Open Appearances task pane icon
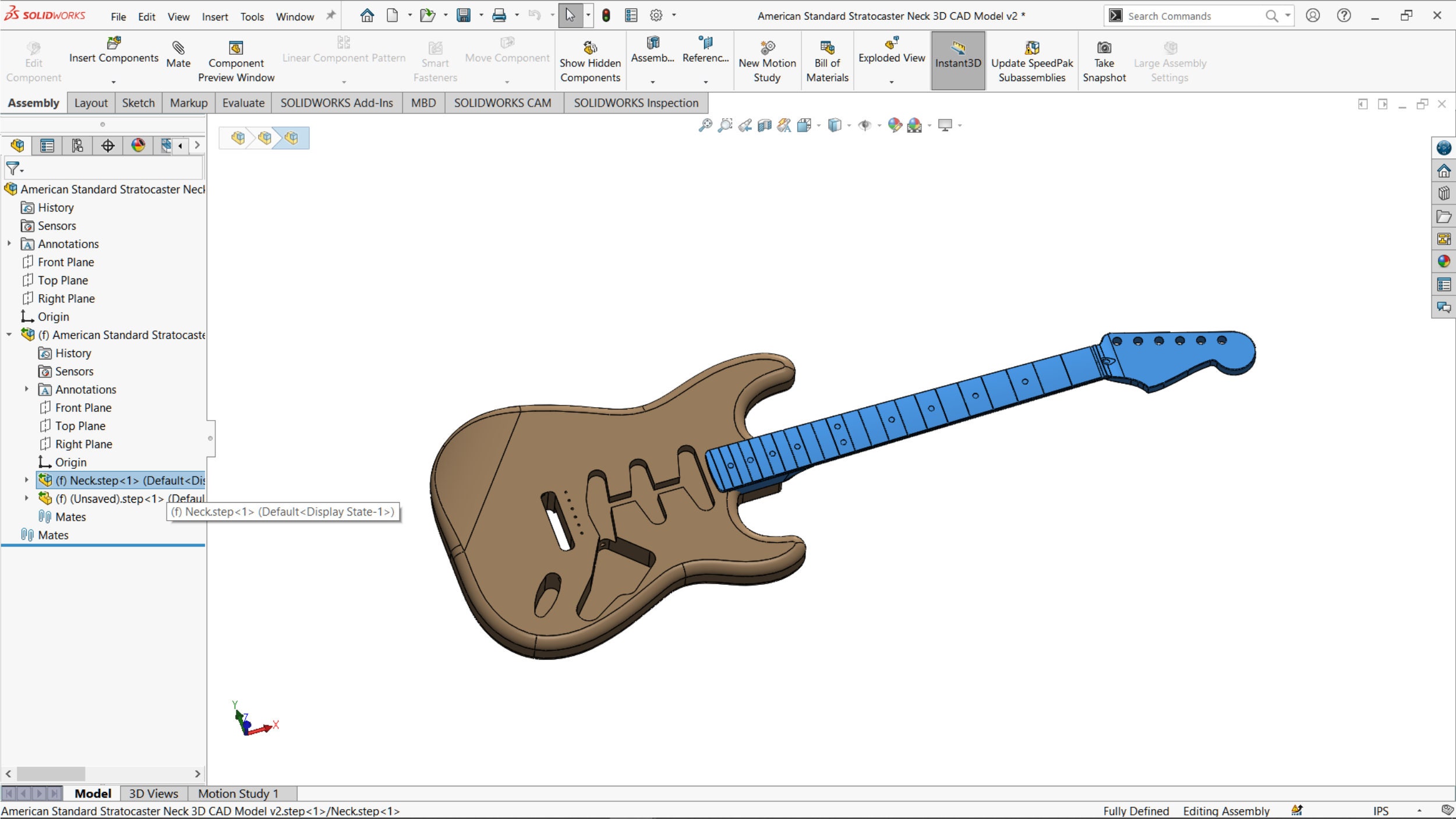The image size is (1456, 819). pyautogui.click(x=1444, y=262)
